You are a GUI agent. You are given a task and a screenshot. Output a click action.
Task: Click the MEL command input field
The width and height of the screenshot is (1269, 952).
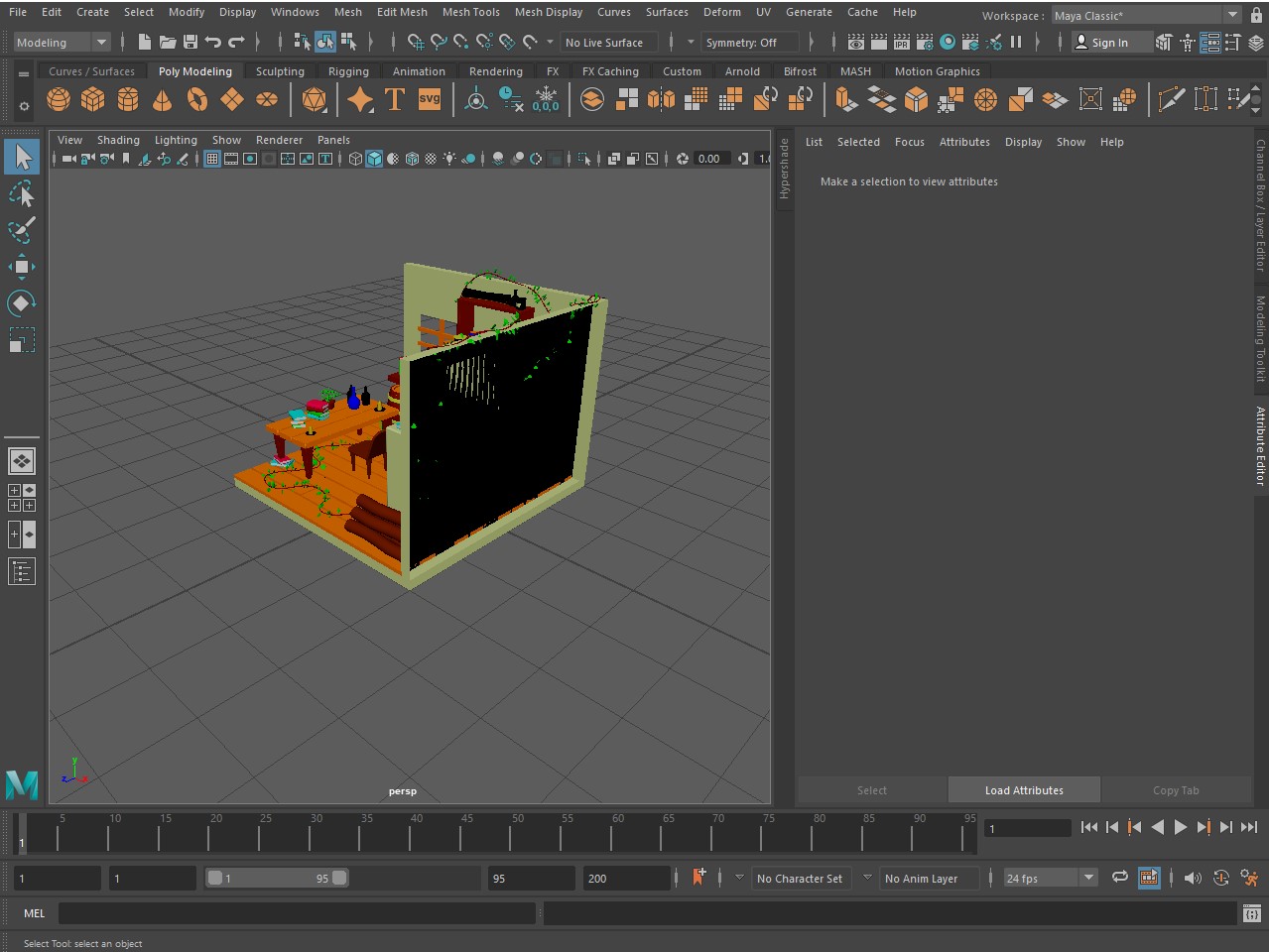point(298,913)
